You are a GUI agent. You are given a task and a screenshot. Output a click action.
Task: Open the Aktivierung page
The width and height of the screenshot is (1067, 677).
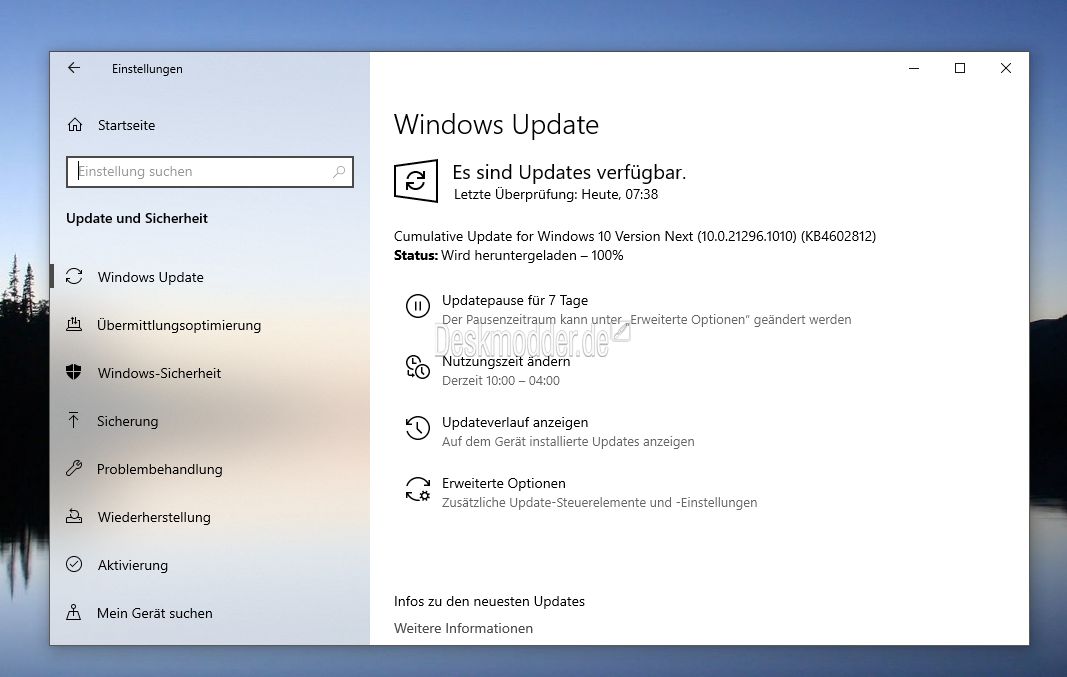[x=133, y=565]
